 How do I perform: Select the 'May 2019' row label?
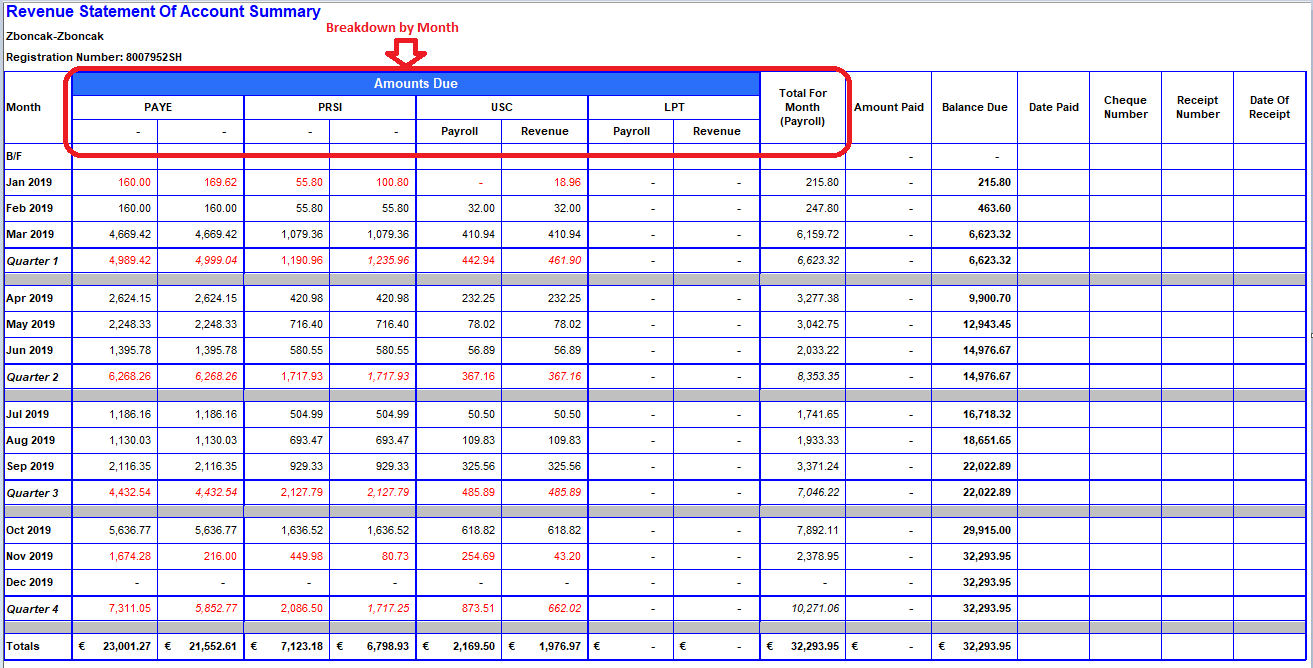coord(30,324)
